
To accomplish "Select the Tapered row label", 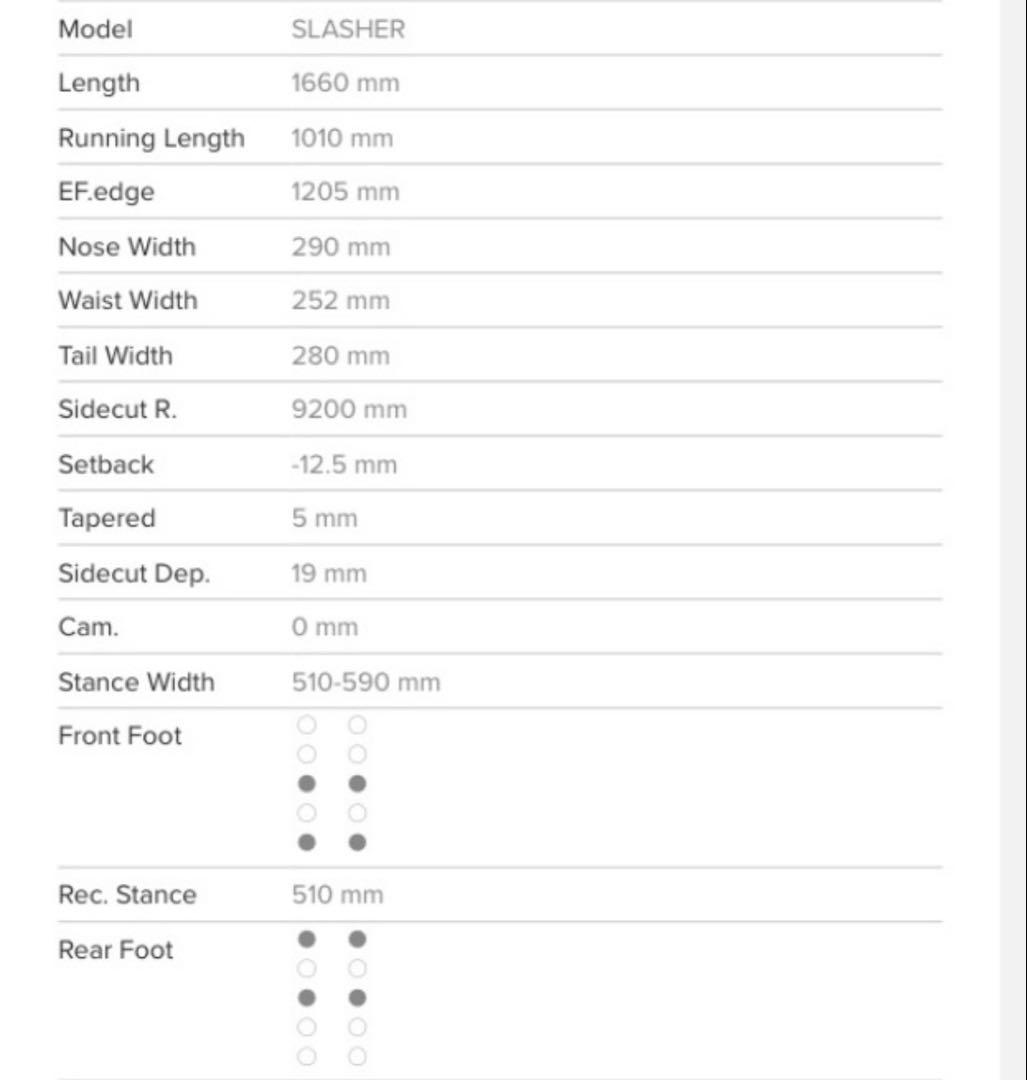I will tap(107, 519).
